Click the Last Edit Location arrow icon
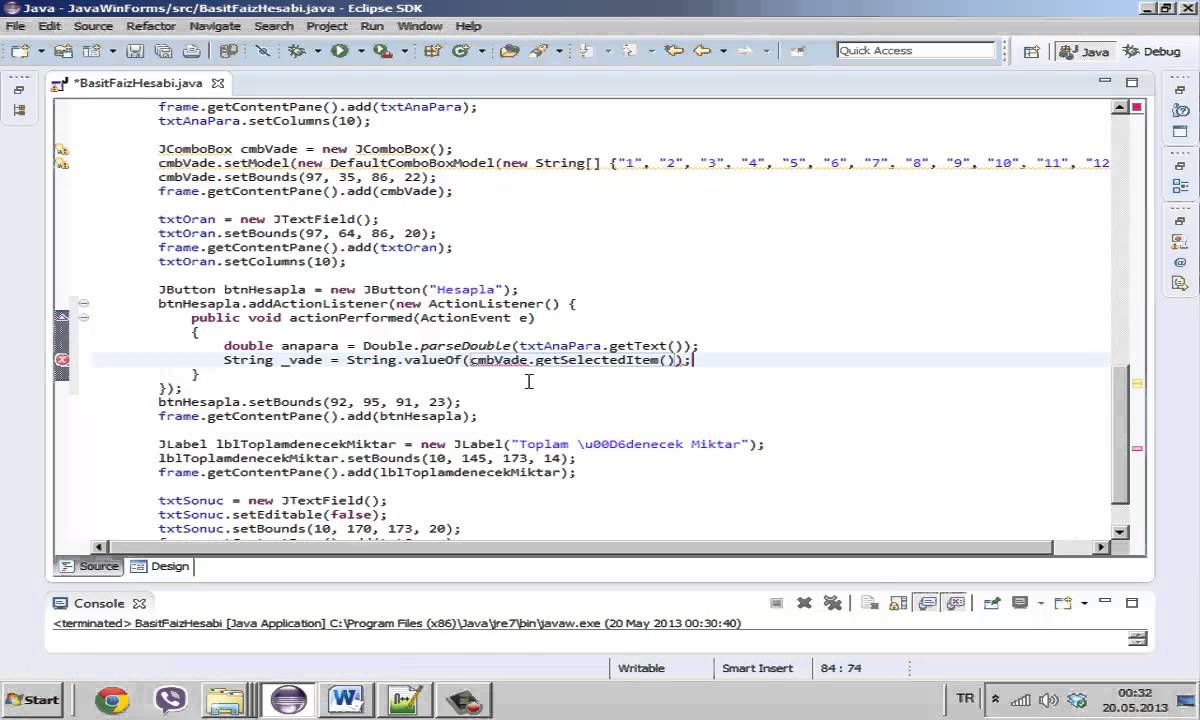This screenshot has width=1200, height=720. [674, 51]
